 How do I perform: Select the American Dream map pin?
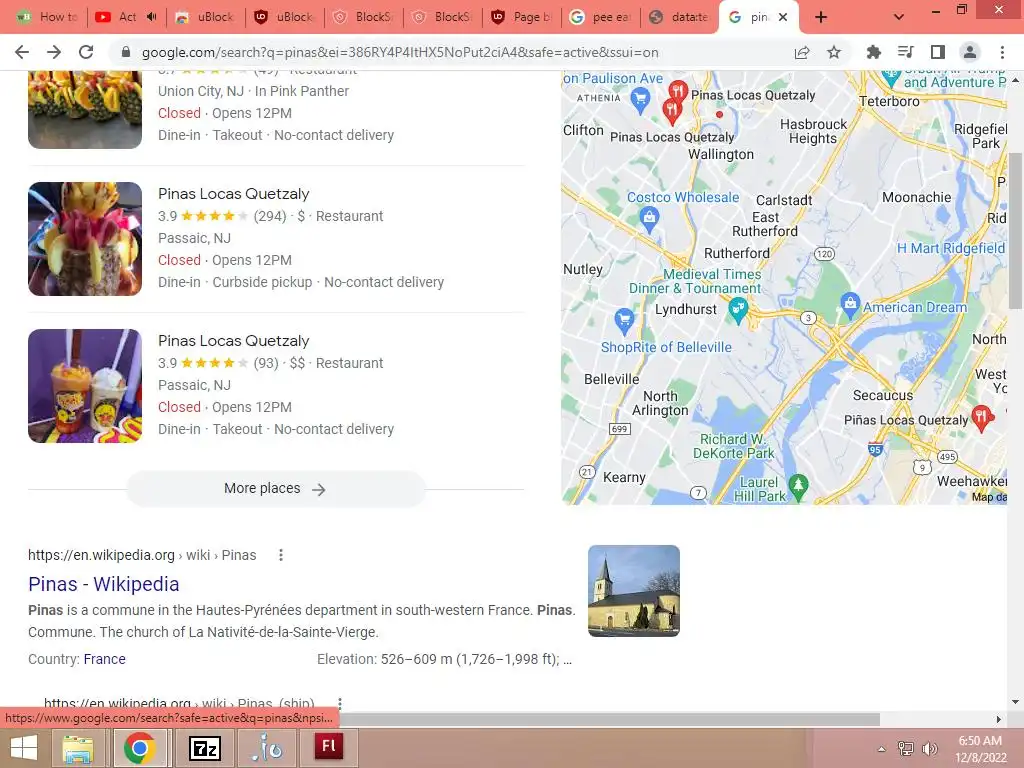pyautogui.click(x=850, y=304)
